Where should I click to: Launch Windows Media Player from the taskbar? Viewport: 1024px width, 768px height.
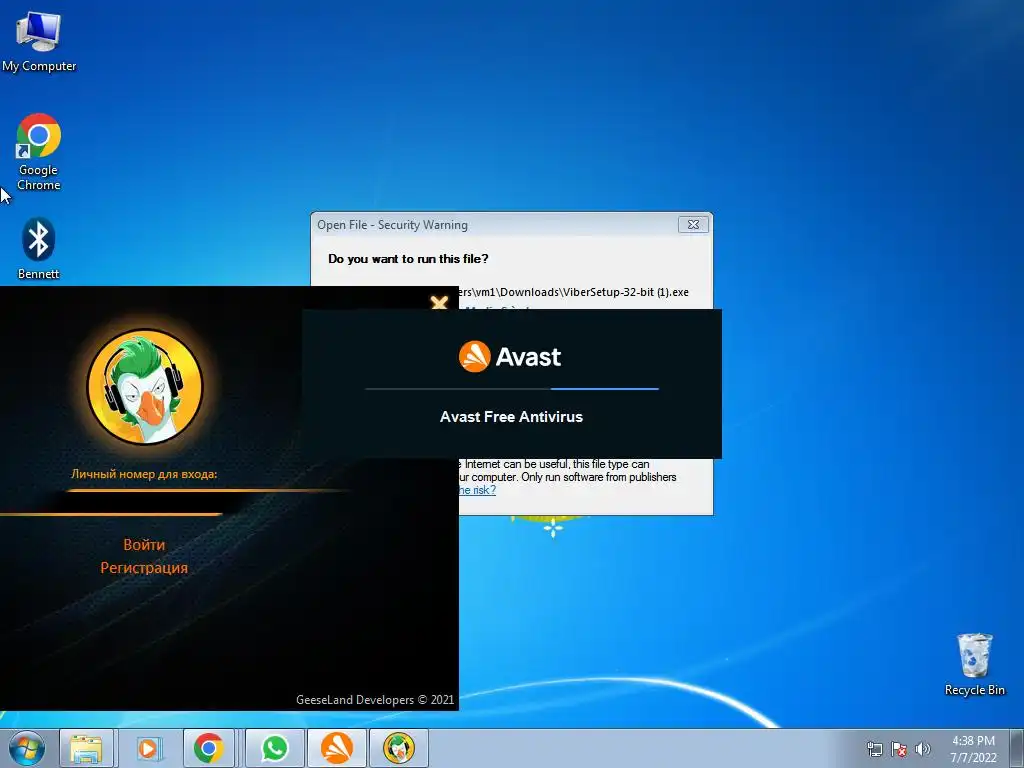point(148,748)
